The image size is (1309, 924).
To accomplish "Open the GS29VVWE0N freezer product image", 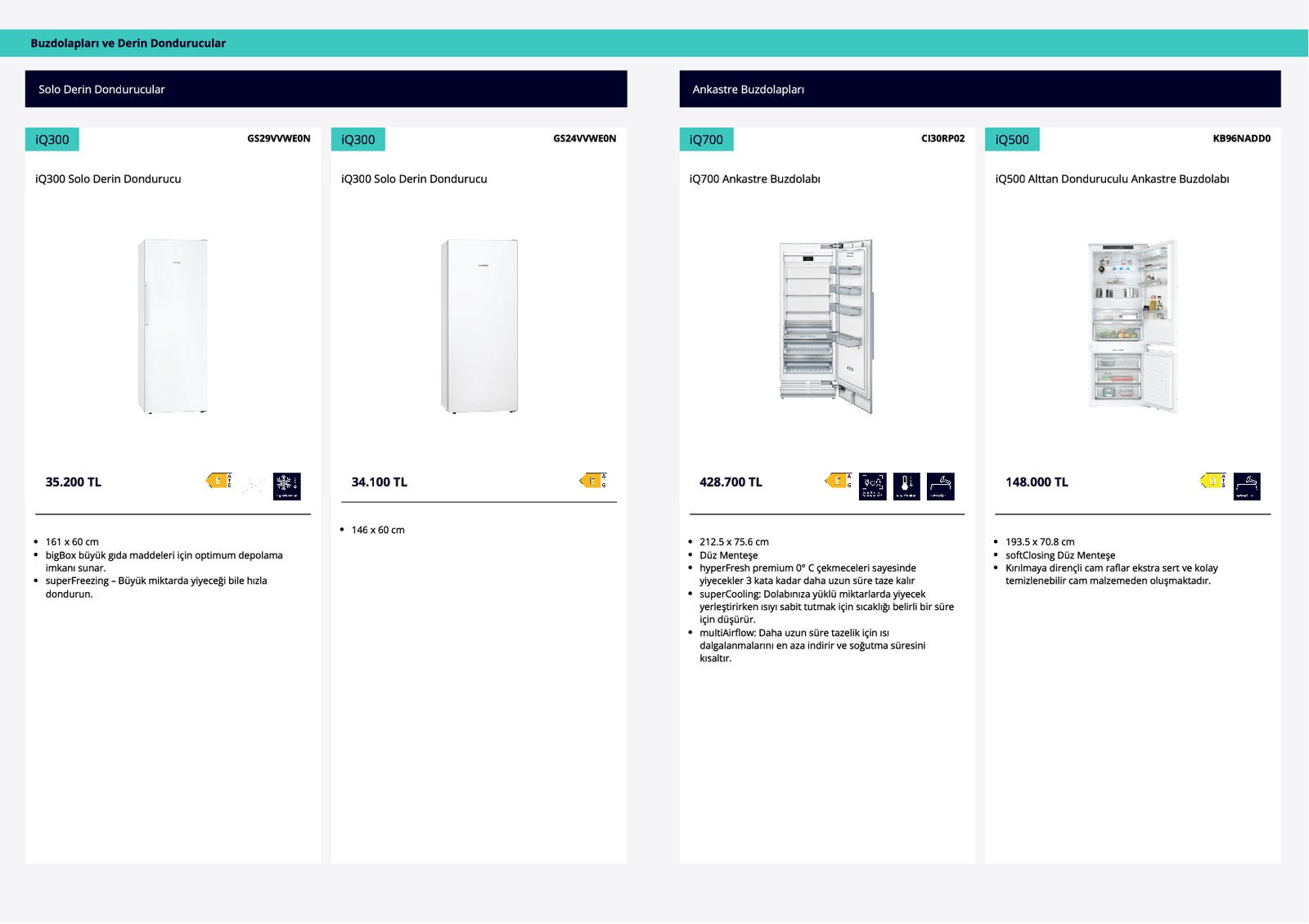I will (x=173, y=326).
